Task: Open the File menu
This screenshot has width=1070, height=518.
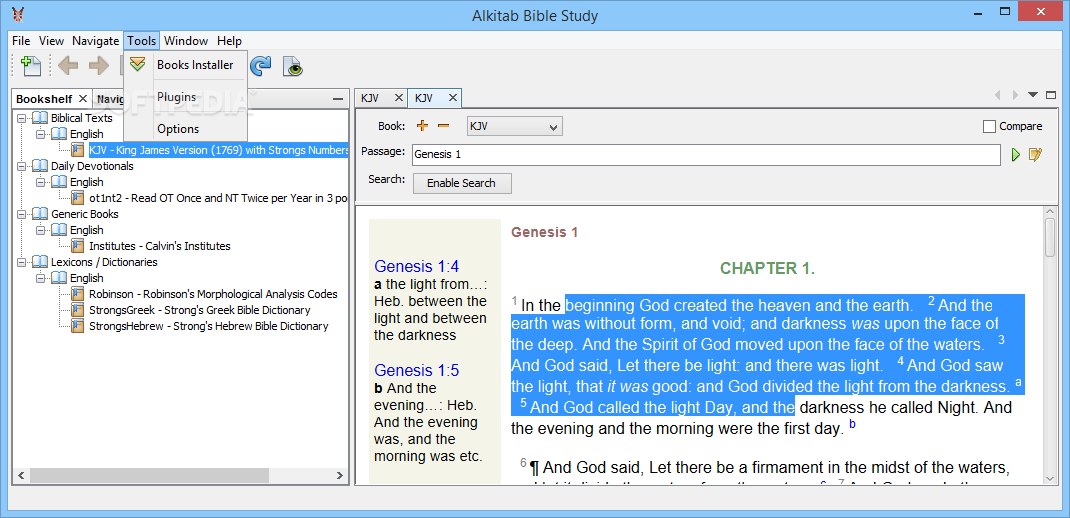Action: 21,41
